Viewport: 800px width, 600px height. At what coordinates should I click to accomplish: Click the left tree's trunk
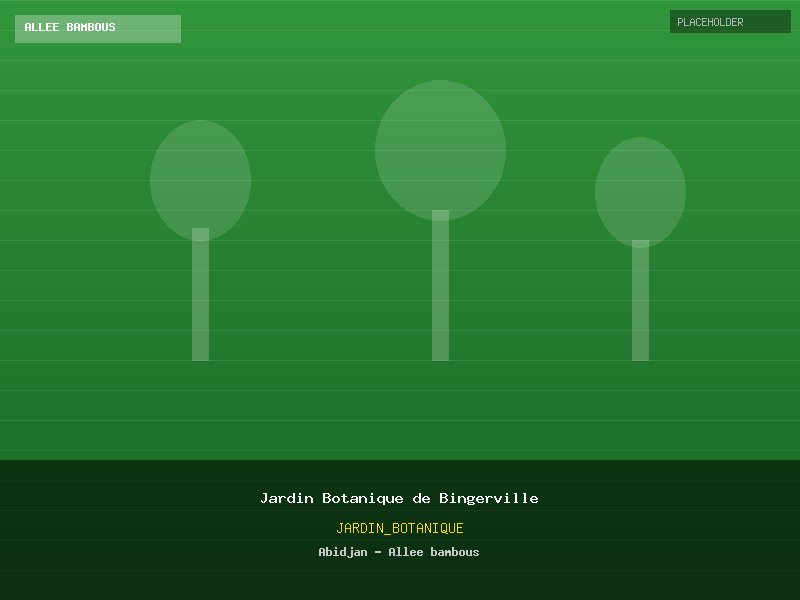tap(200, 300)
